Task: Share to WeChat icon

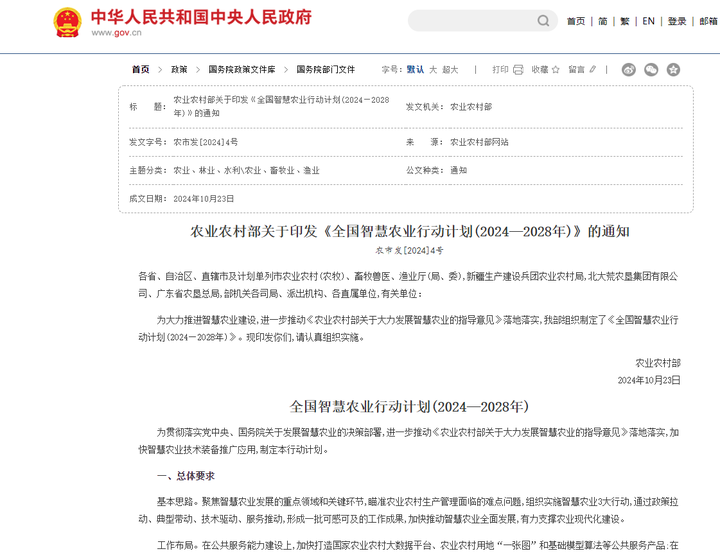Action: click(651, 70)
